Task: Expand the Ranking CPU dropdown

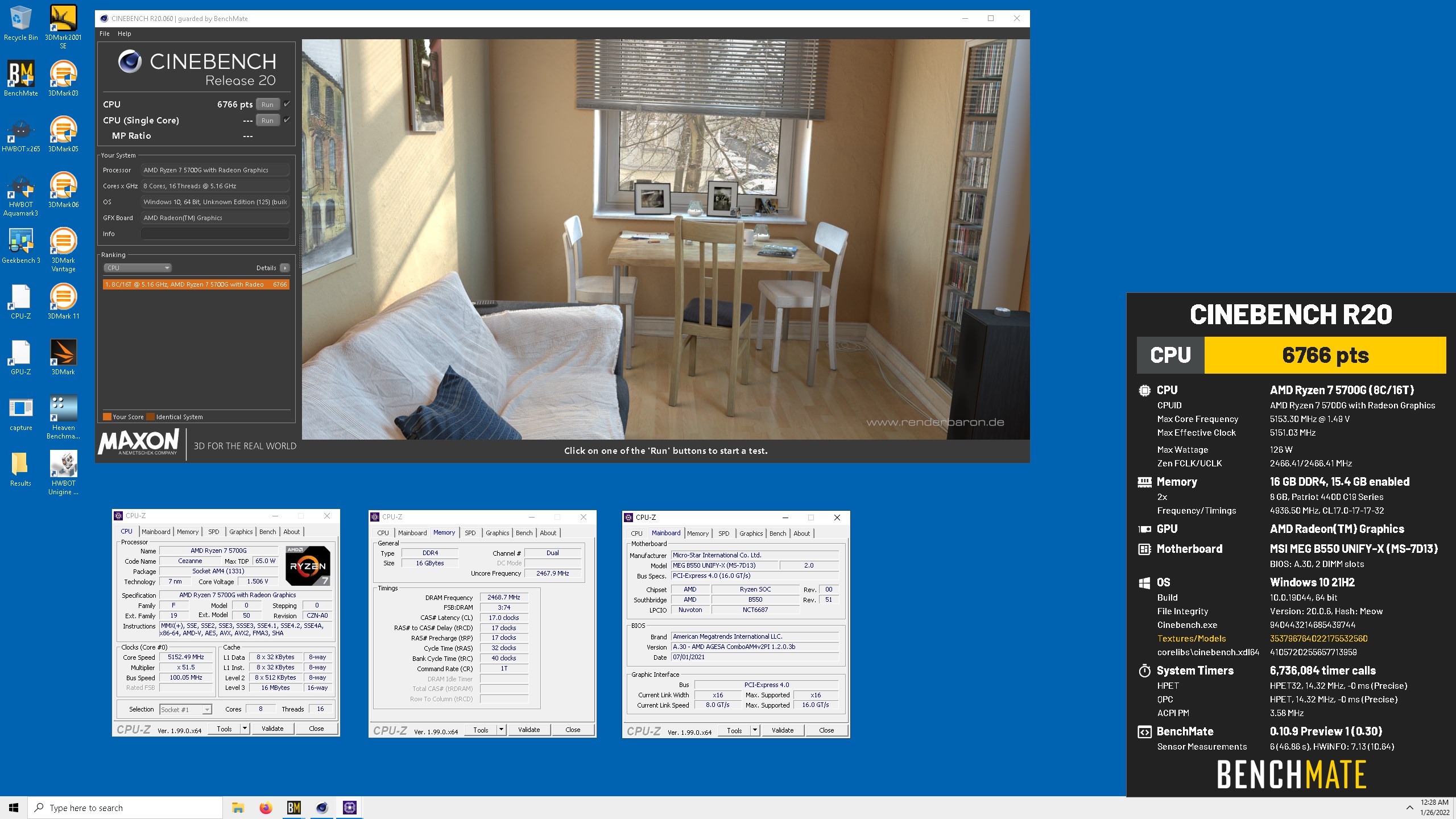Action: click(x=137, y=268)
